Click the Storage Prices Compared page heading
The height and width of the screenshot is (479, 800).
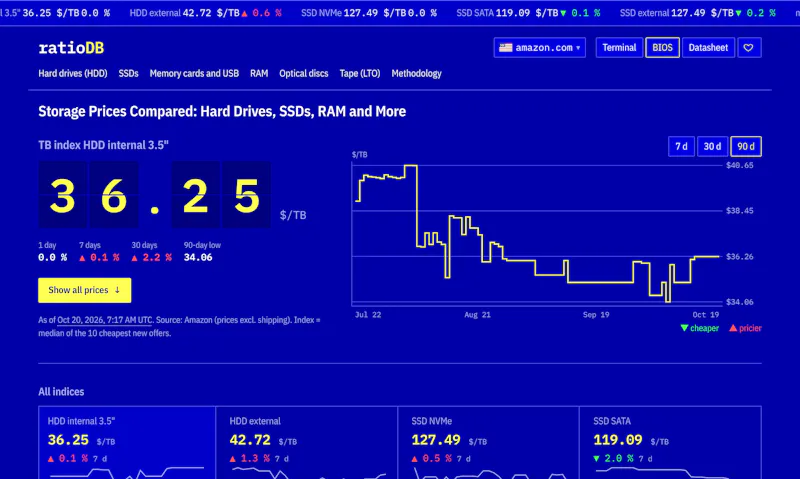(x=222, y=112)
